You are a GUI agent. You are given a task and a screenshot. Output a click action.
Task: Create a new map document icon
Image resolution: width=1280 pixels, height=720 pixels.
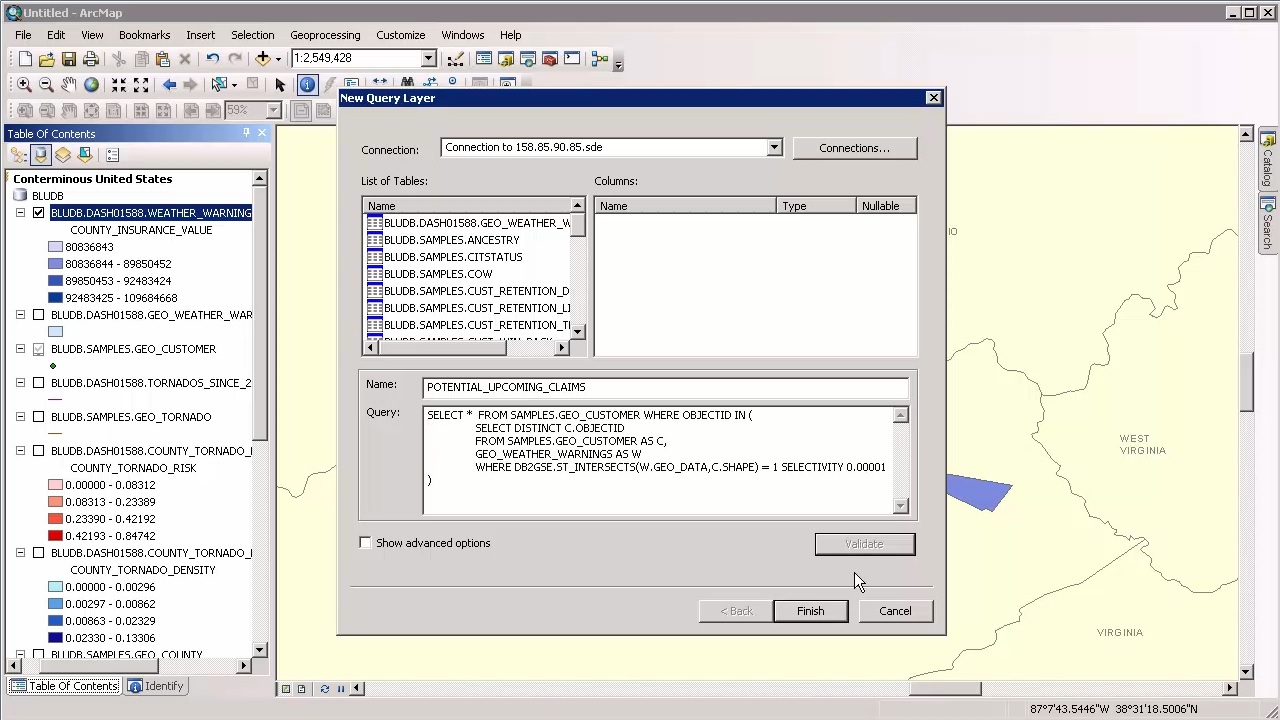[x=25, y=59]
